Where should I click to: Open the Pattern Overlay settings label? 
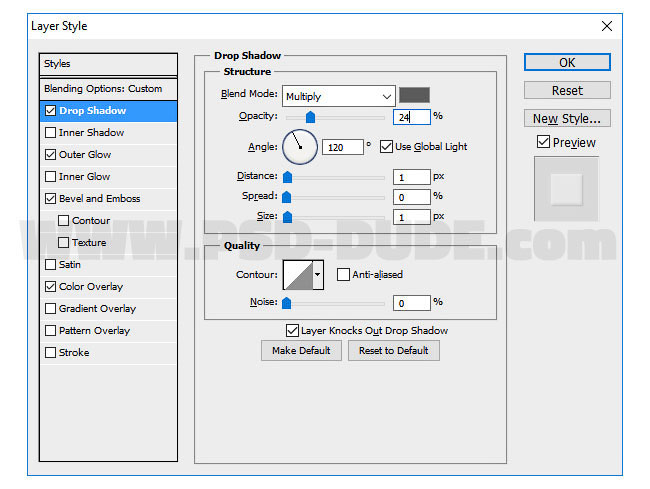click(x=95, y=330)
